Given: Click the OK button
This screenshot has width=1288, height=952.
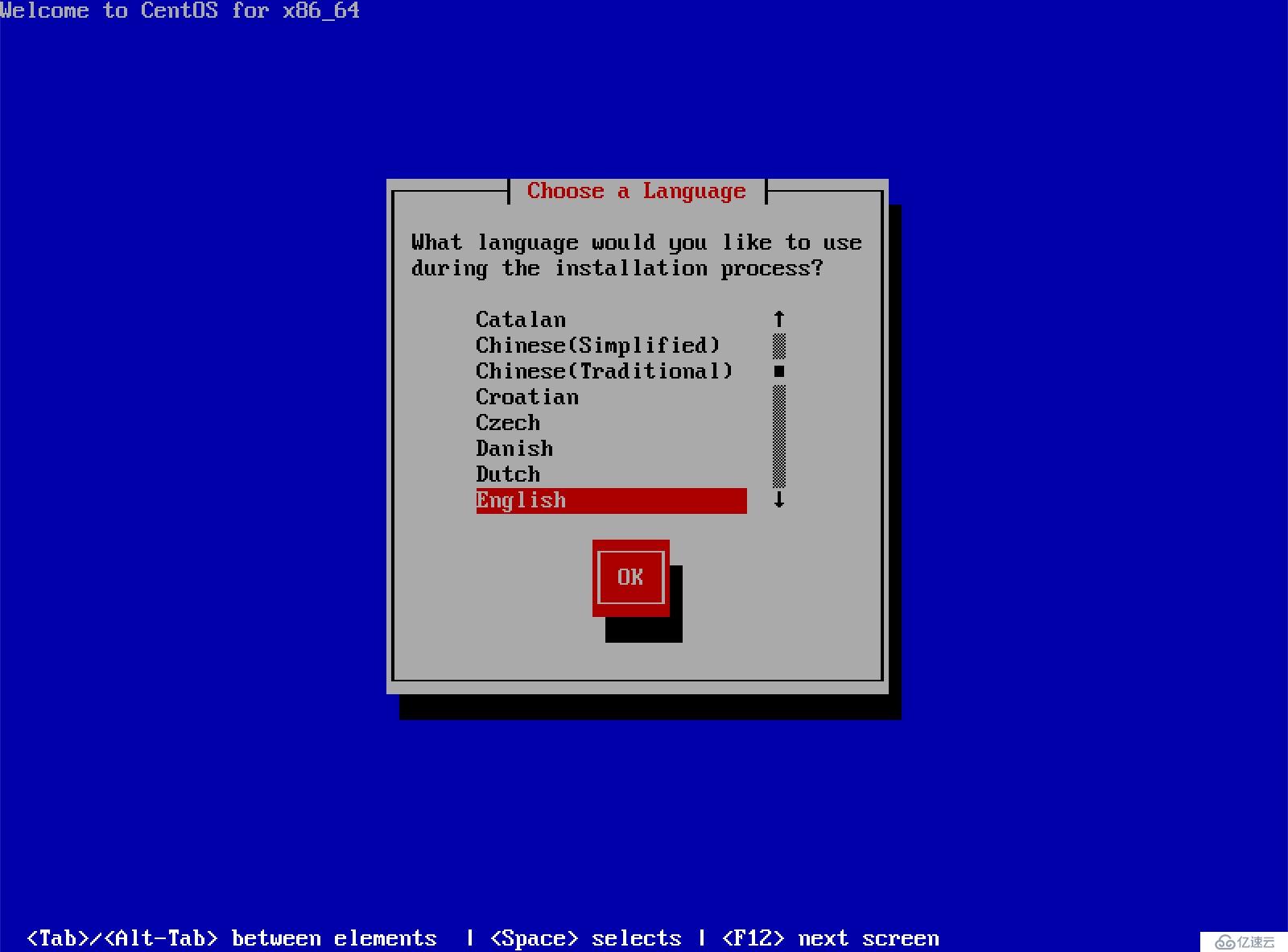Looking at the screenshot, I should click(x=631, y=577).
